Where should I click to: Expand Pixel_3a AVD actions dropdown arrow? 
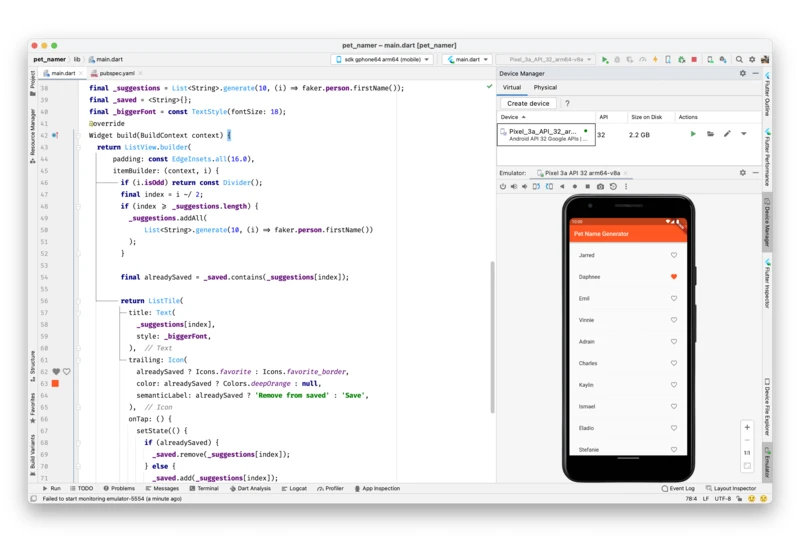pos(744,134)
